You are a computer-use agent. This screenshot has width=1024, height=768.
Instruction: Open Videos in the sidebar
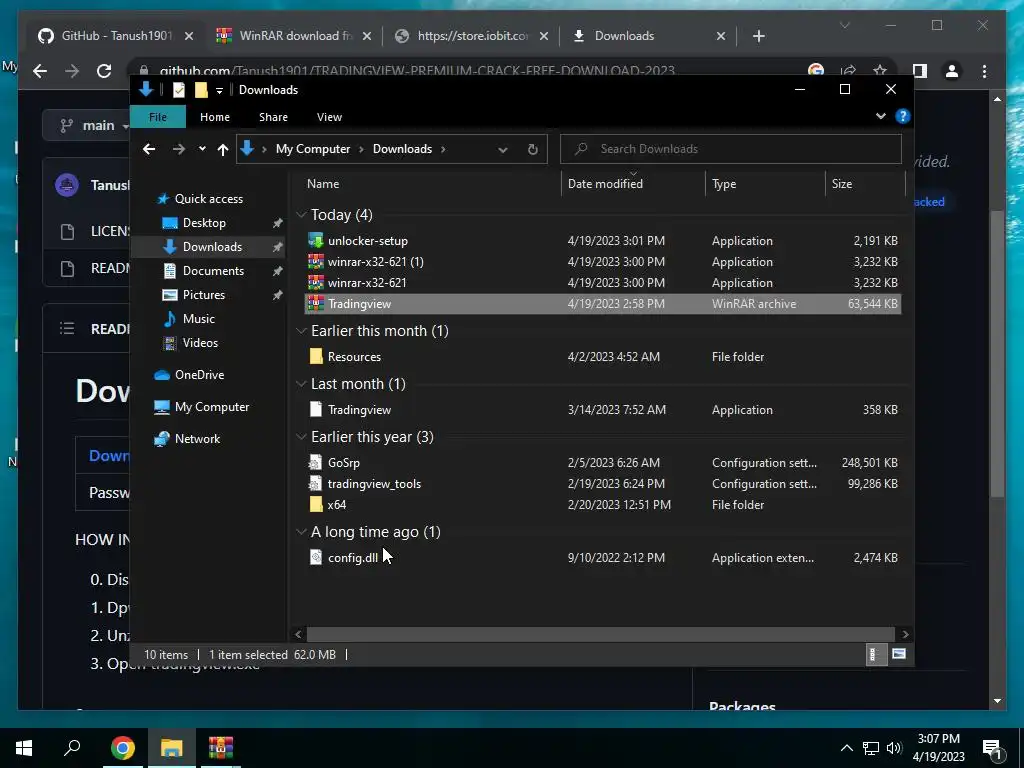pyautogui.click(x=200, y=342)
